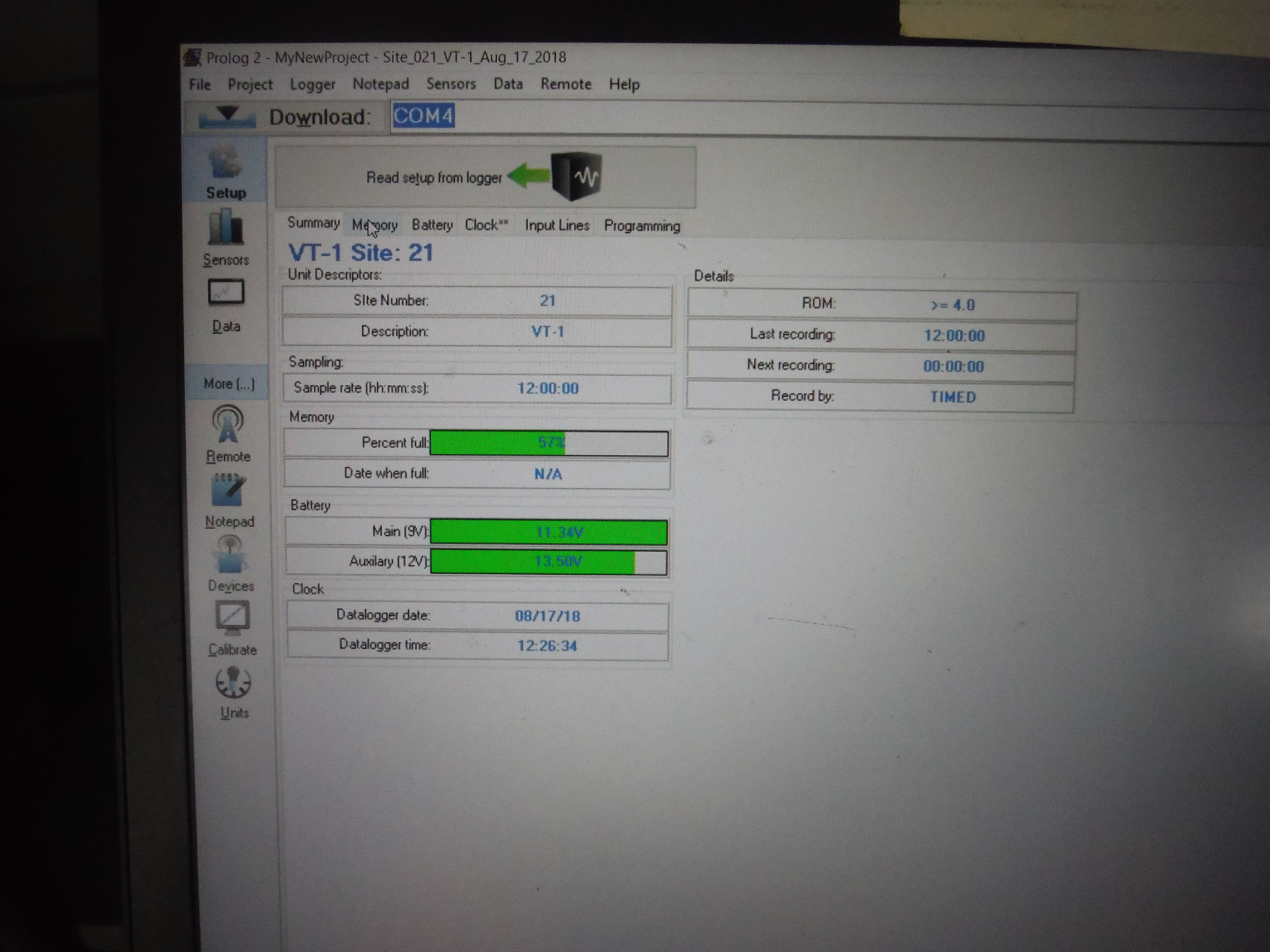Open the Logger menu
Image resolution: width=1270 pixels, height=952 pixels.
coord(312,84)
